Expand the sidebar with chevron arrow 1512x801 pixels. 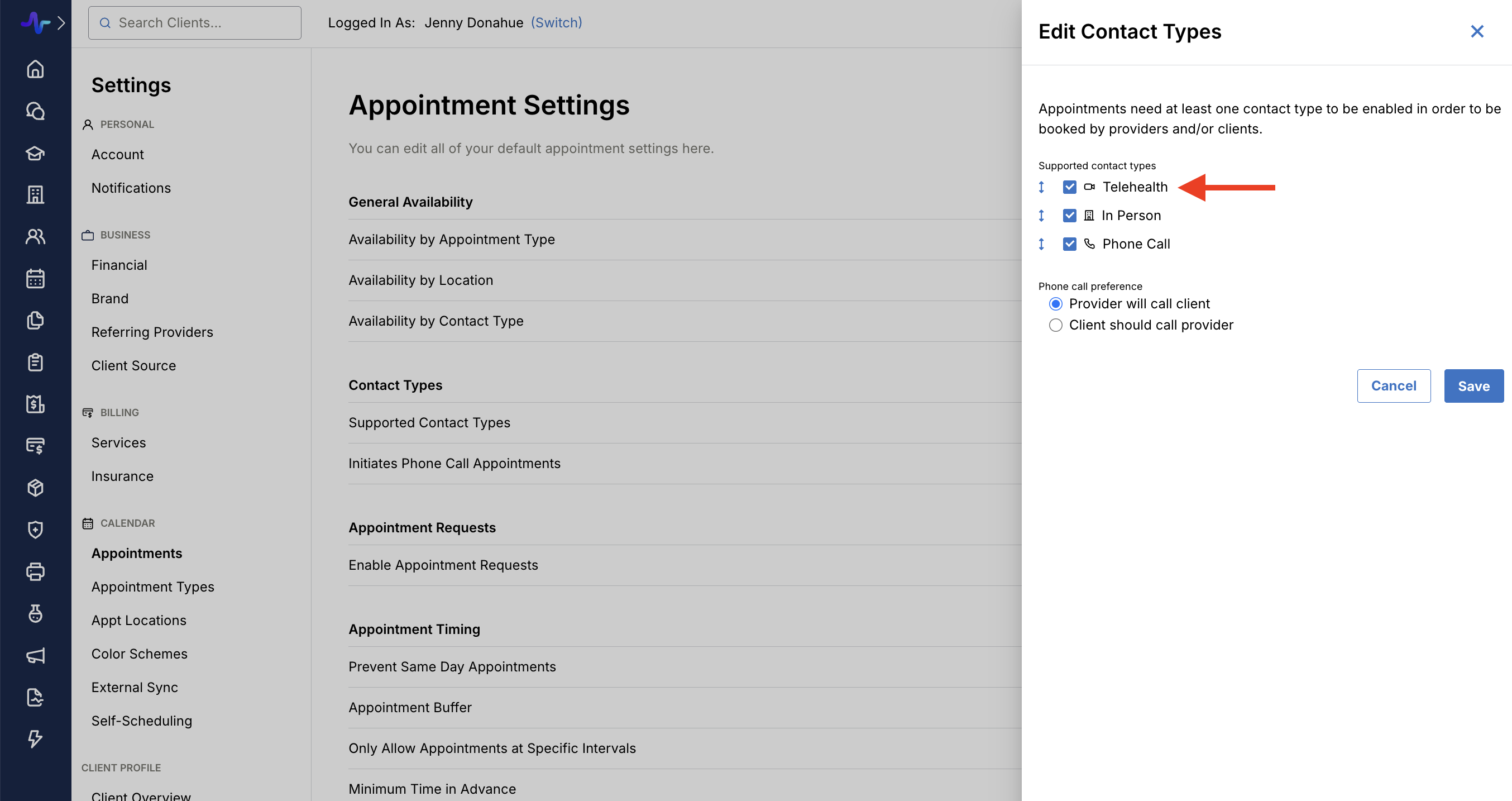[61, 23]
